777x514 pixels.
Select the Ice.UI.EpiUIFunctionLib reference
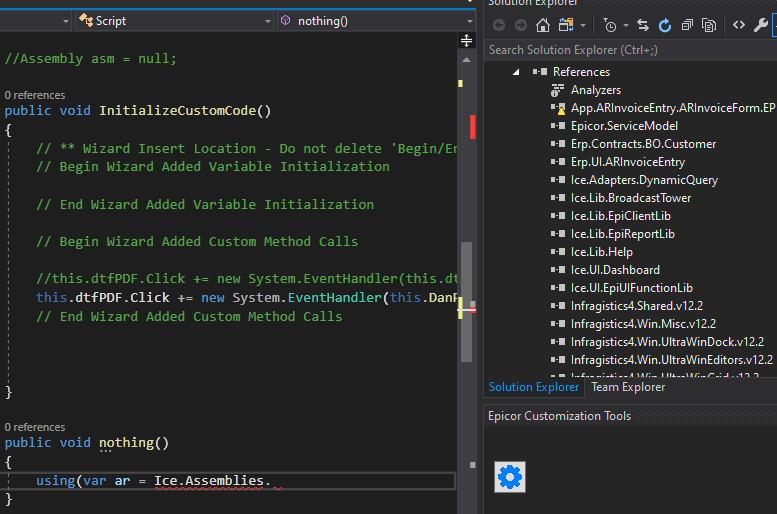coord(632,288)
